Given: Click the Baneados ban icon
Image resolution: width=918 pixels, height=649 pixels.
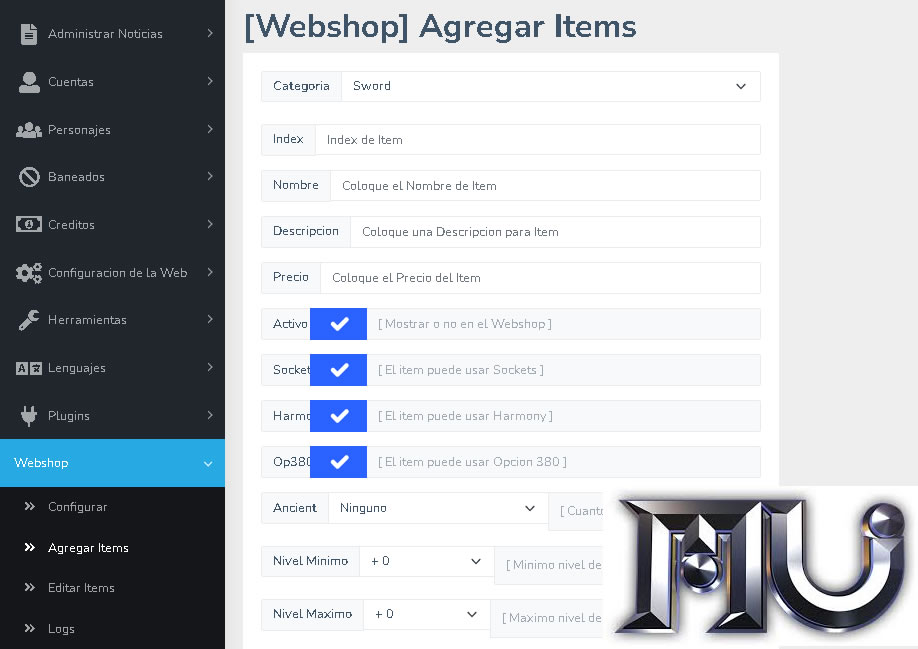Looking at the screenshot, I should 29,177.
